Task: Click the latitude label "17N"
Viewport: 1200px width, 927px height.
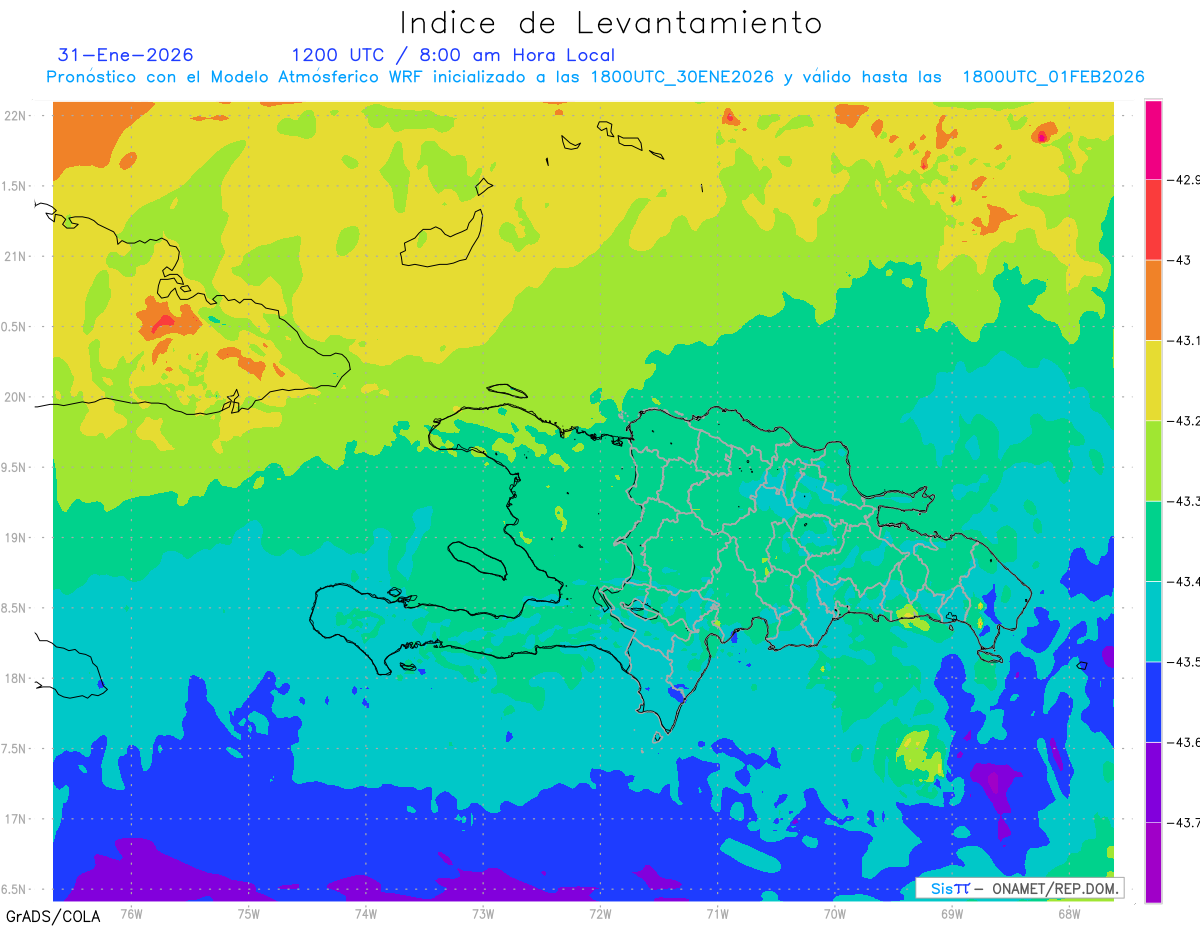Action: coord(17,819)
